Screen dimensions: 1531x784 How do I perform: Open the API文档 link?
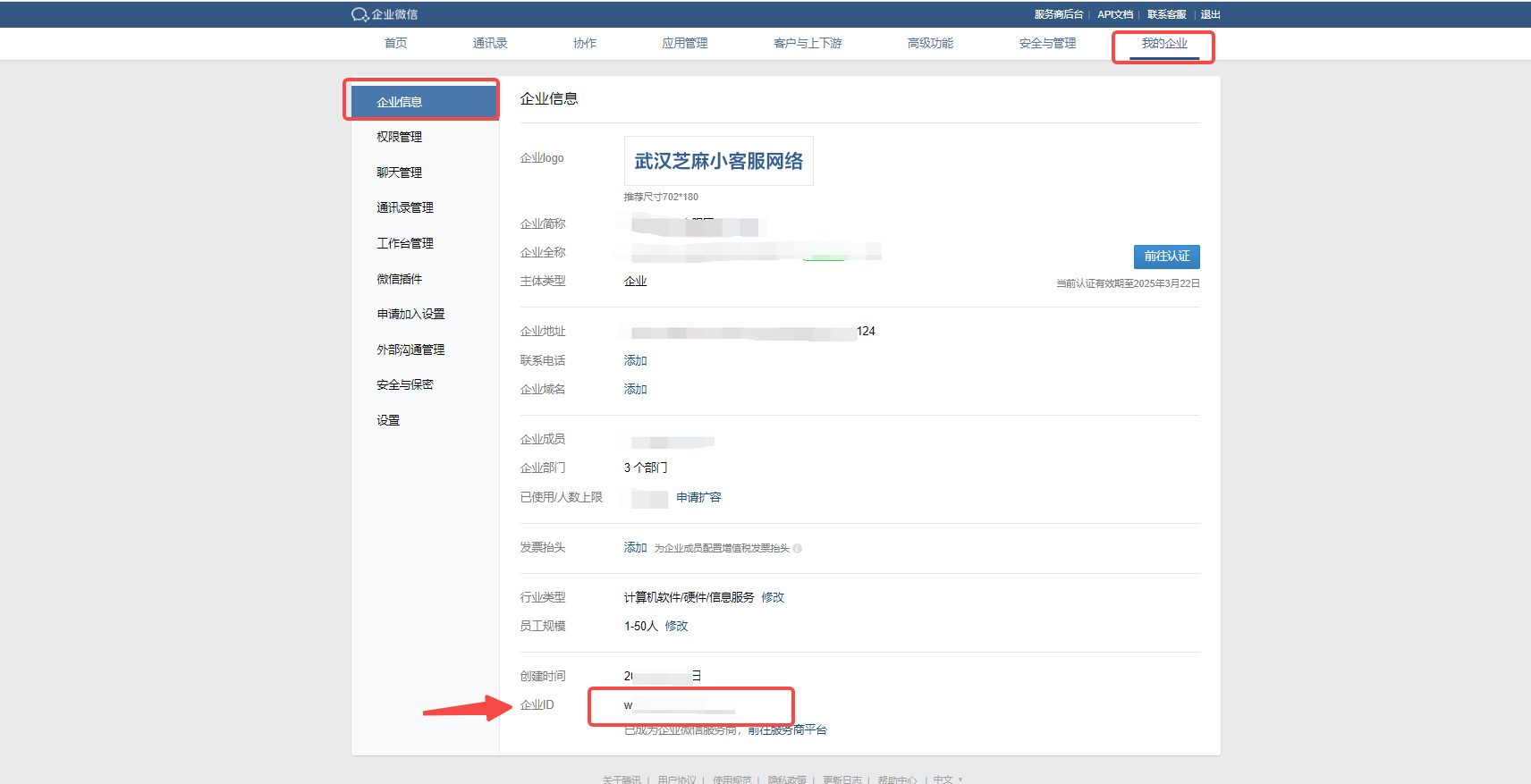coord(1115,14)
